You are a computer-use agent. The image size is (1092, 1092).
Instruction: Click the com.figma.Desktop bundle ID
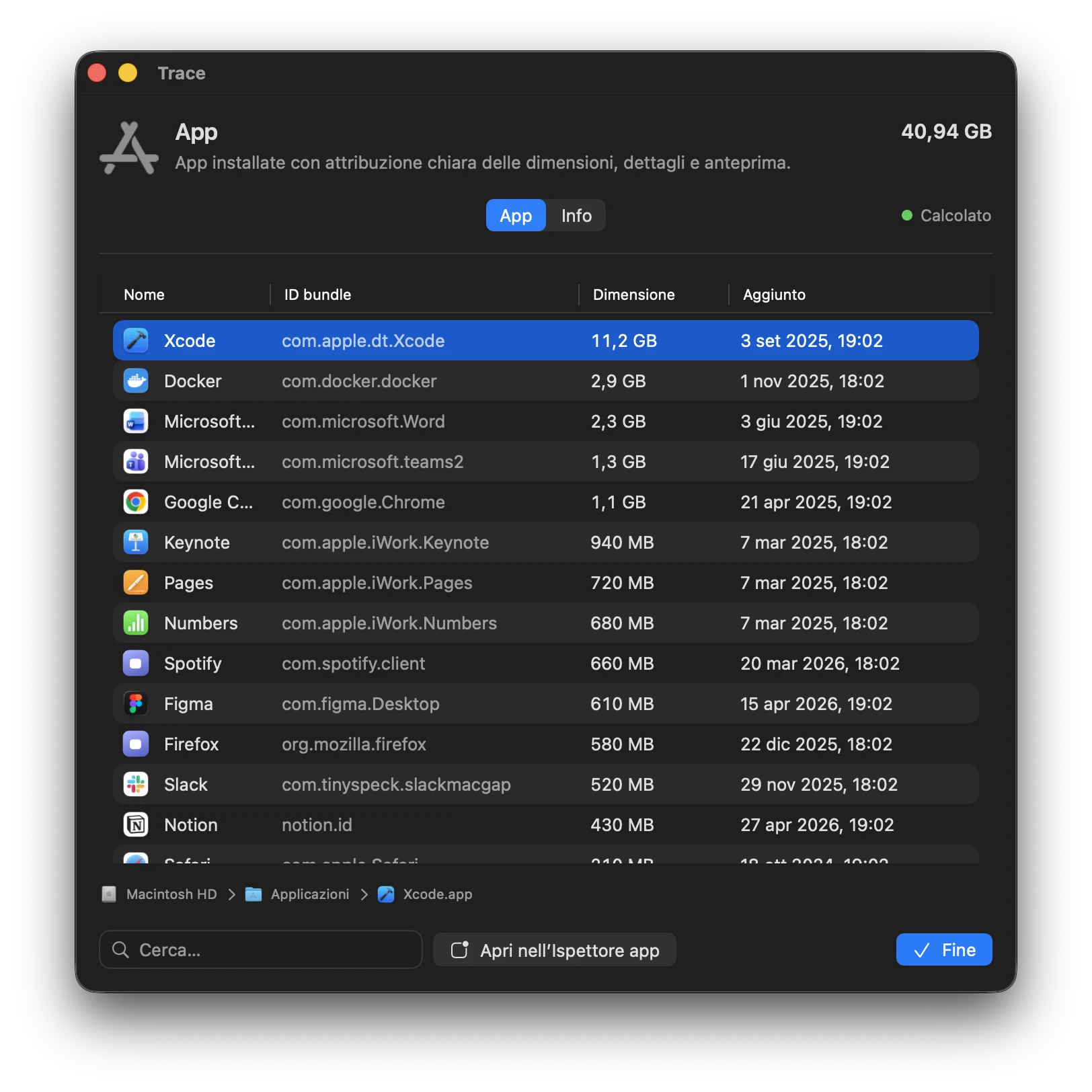click(x=360, y=704)
